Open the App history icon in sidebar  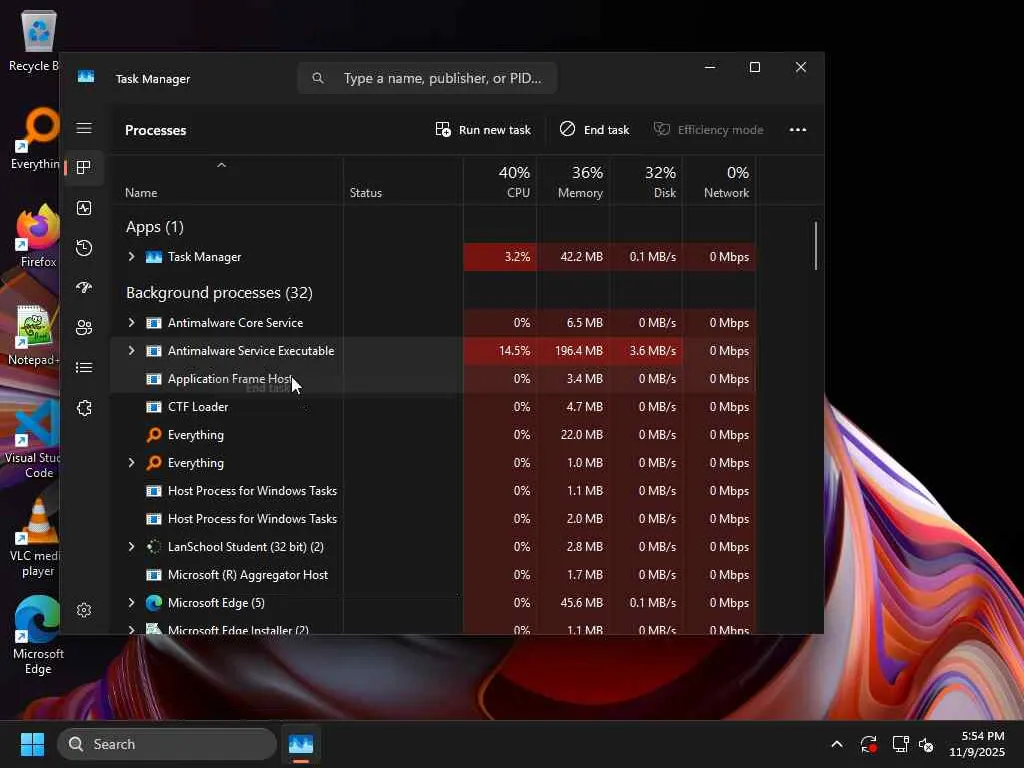click(x=84, y=248)
